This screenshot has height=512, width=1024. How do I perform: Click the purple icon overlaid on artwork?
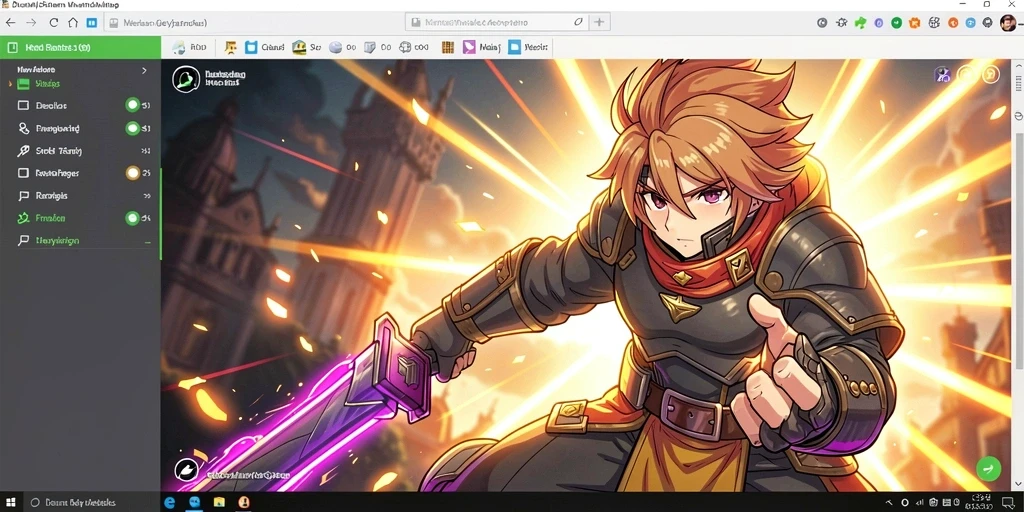point(942,74)
